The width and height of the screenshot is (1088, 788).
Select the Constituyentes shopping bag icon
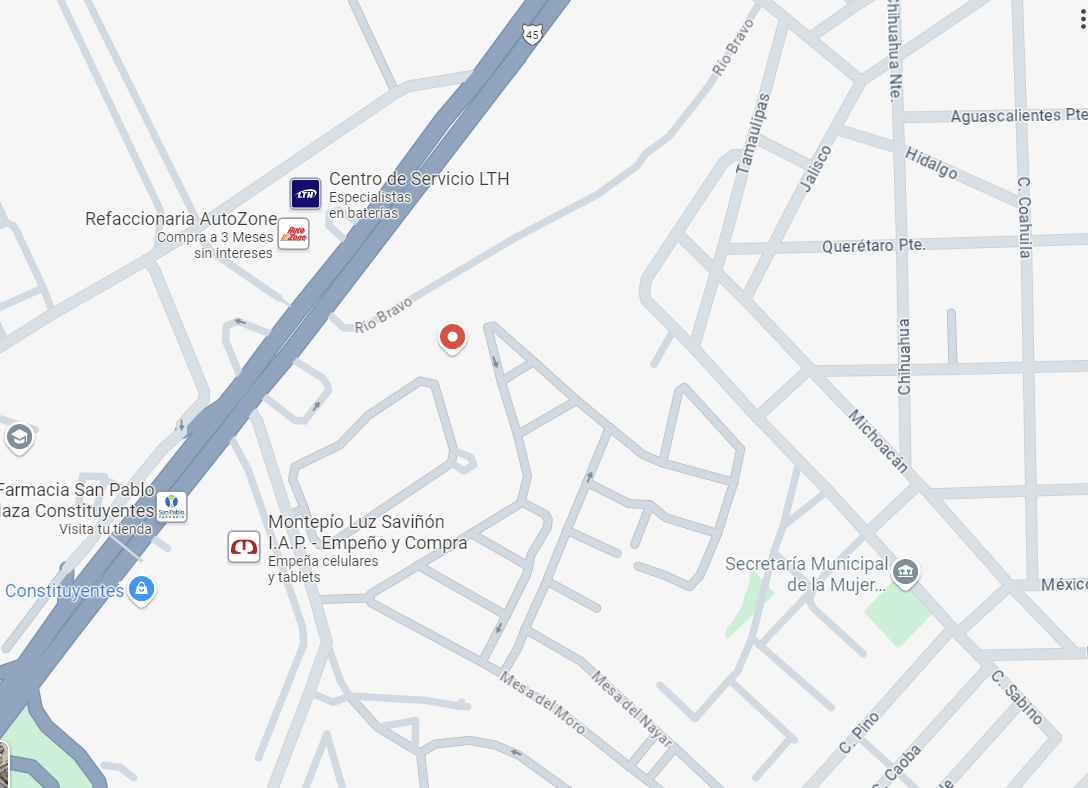tap(142, 590)
